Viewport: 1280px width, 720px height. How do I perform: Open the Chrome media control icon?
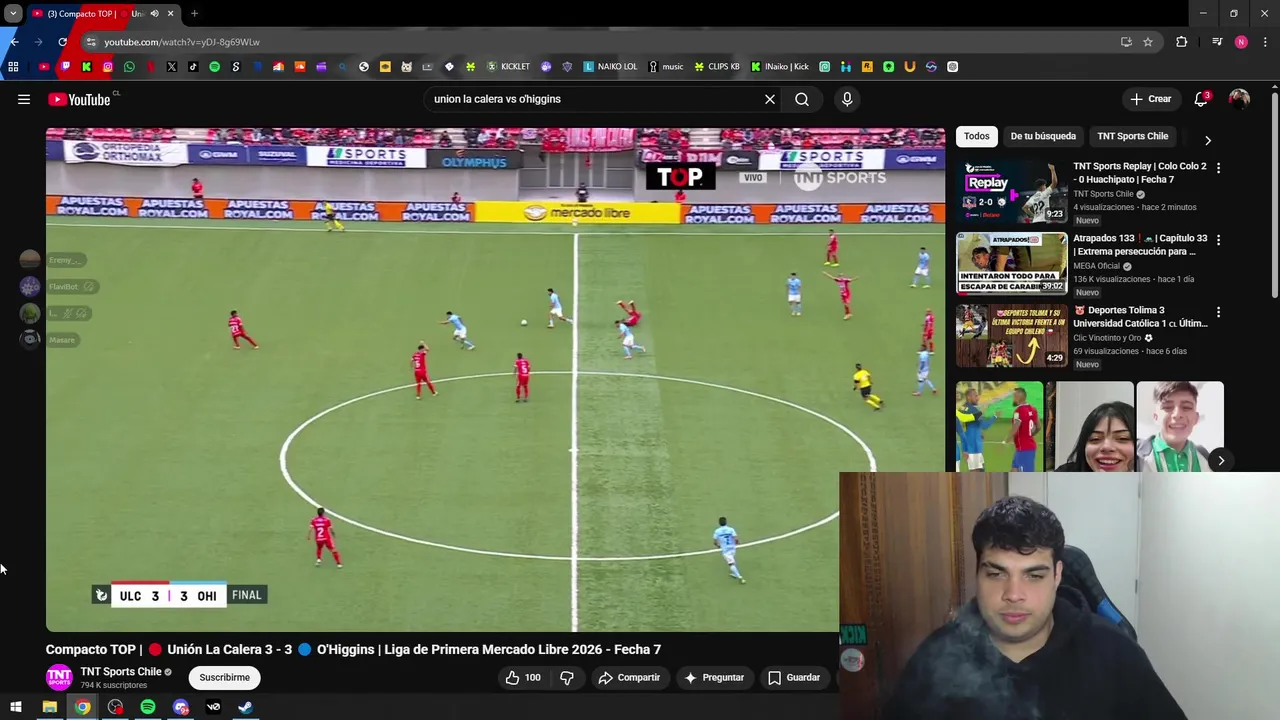1217,42
